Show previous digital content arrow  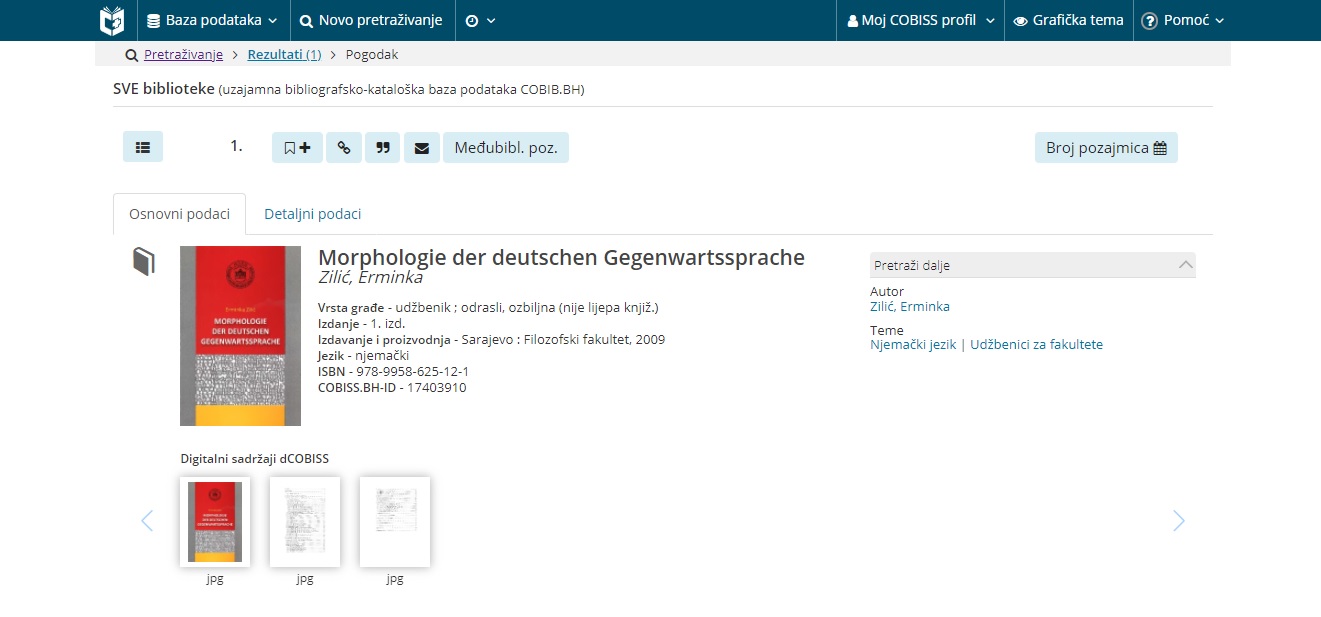click(x=147, y=520)
